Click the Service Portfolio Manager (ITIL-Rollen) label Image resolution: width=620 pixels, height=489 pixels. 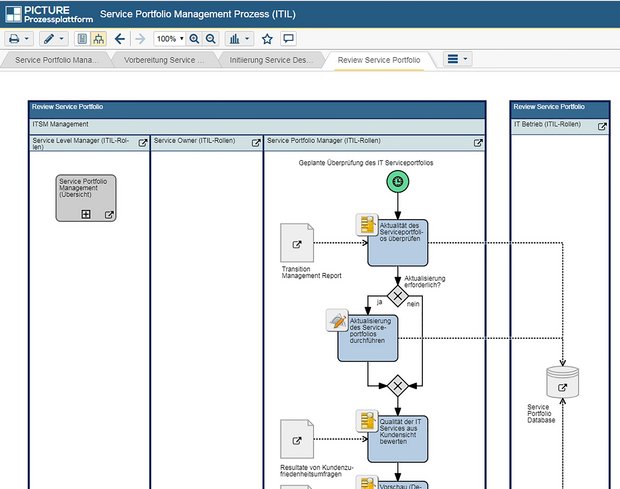coord(323,140)
